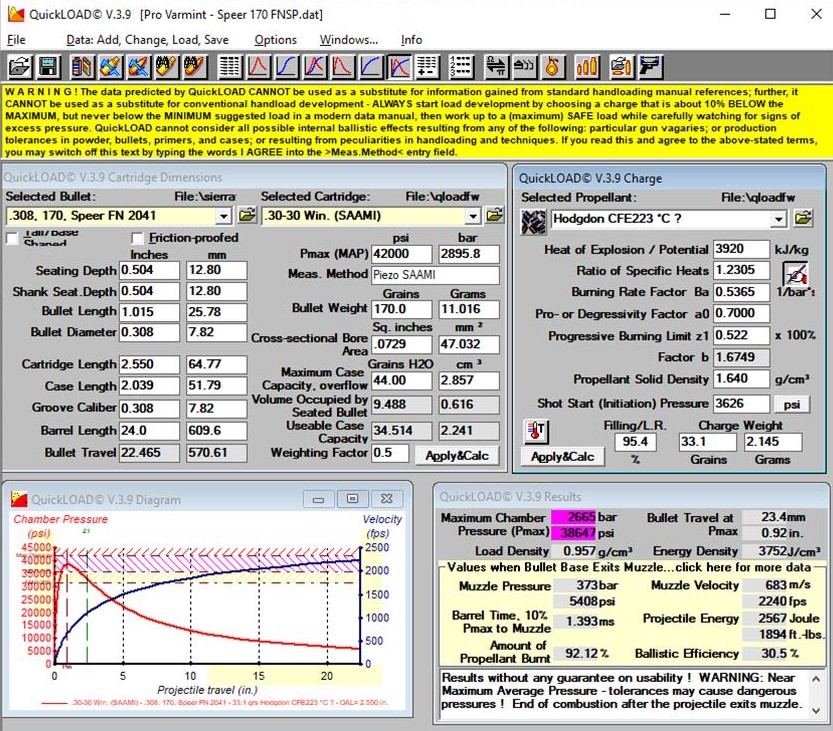833x731 pixels.
Task: Click the folder with cartridge toolbar icon
Action: (622, 67)
